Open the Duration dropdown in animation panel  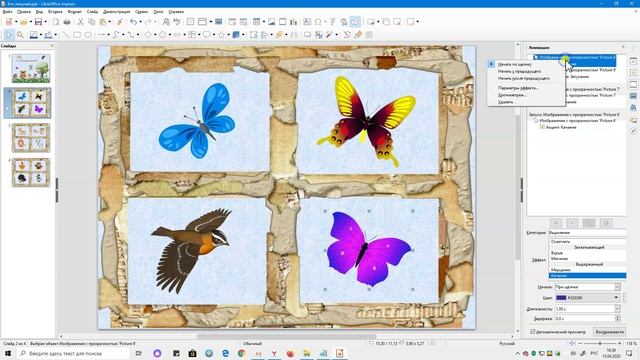click(618, 309)
